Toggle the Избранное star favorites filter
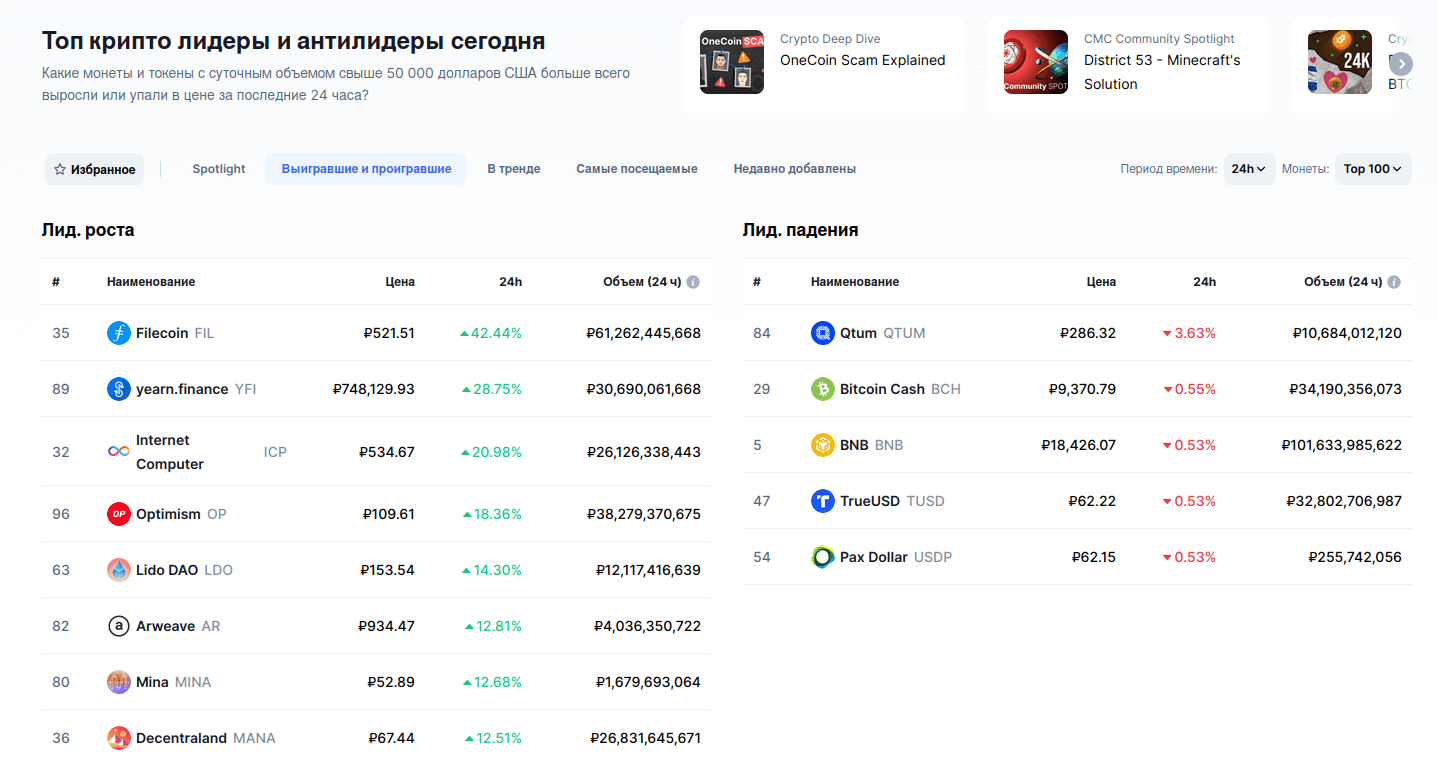 coord(95,169)
